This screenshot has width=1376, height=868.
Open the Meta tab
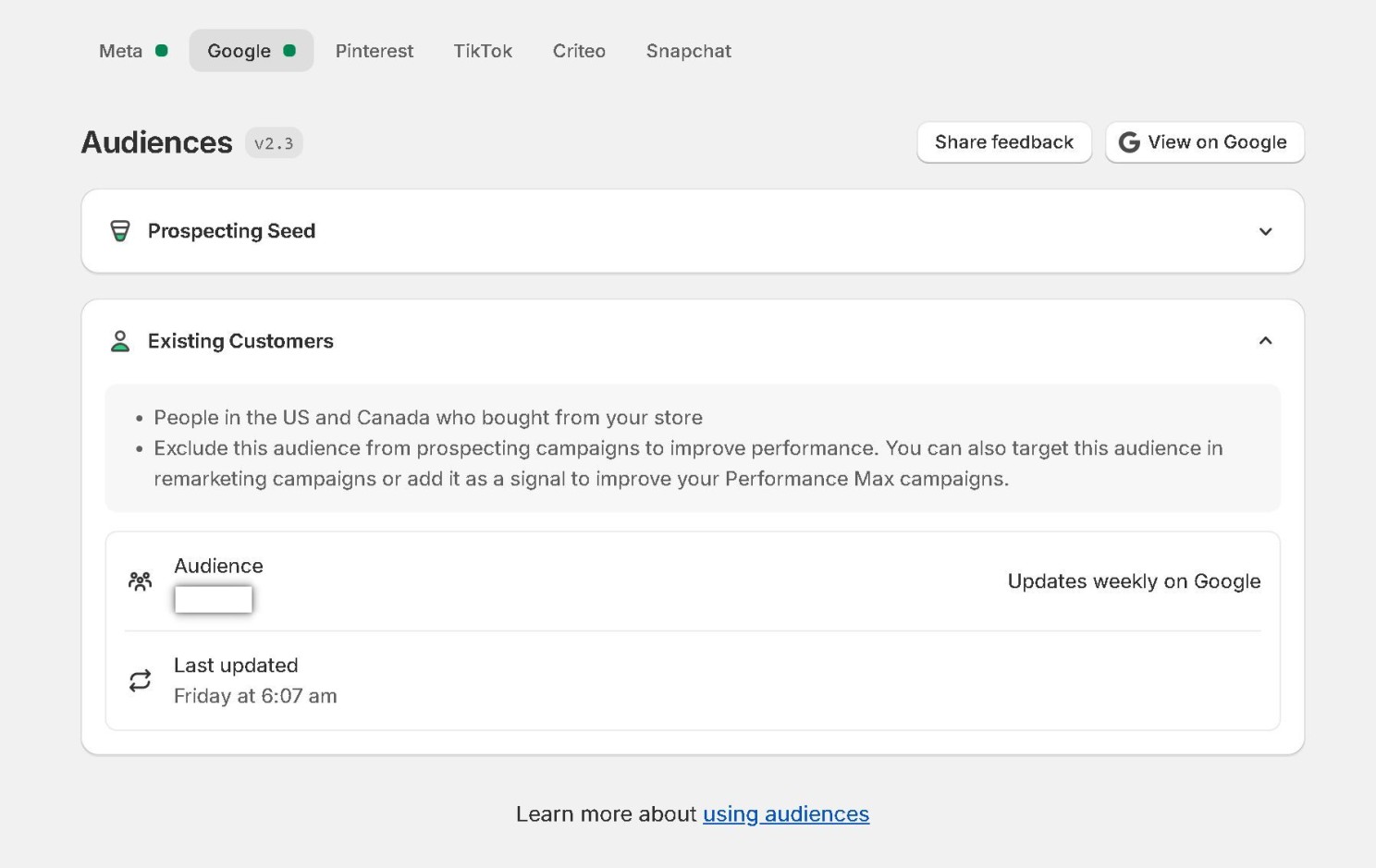pos(132,51)
